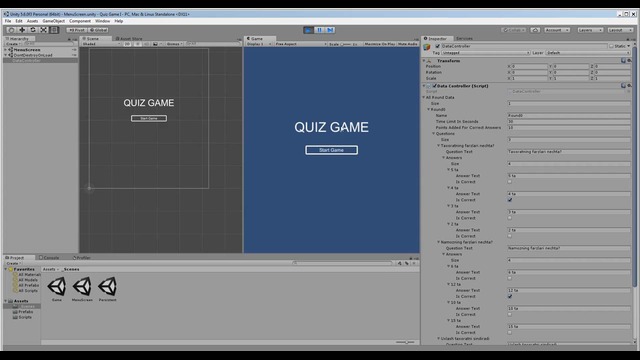Toggle DataController active checkbox

pos(438,46)
